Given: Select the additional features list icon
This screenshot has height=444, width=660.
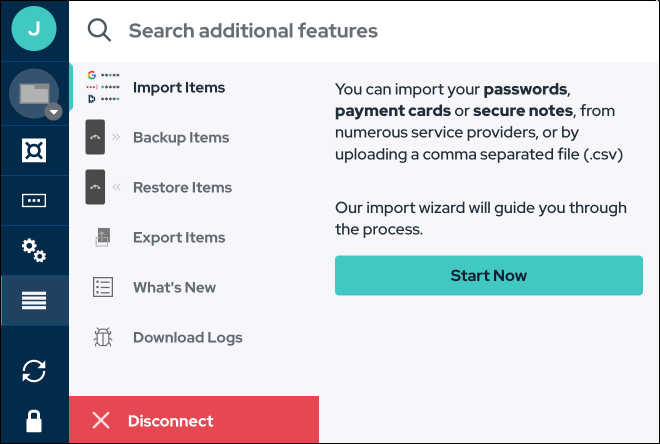Looking at the screenshot, I should pos(34,300).
